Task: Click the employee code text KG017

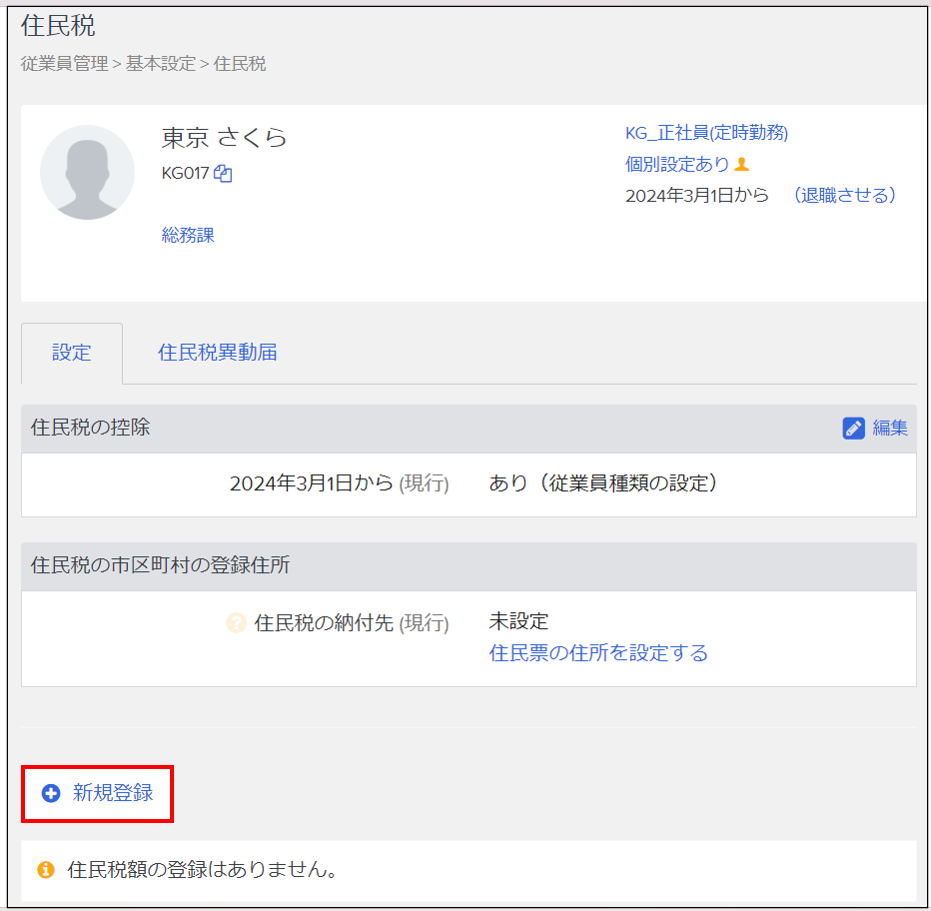Action: click(x=185, y=173)
